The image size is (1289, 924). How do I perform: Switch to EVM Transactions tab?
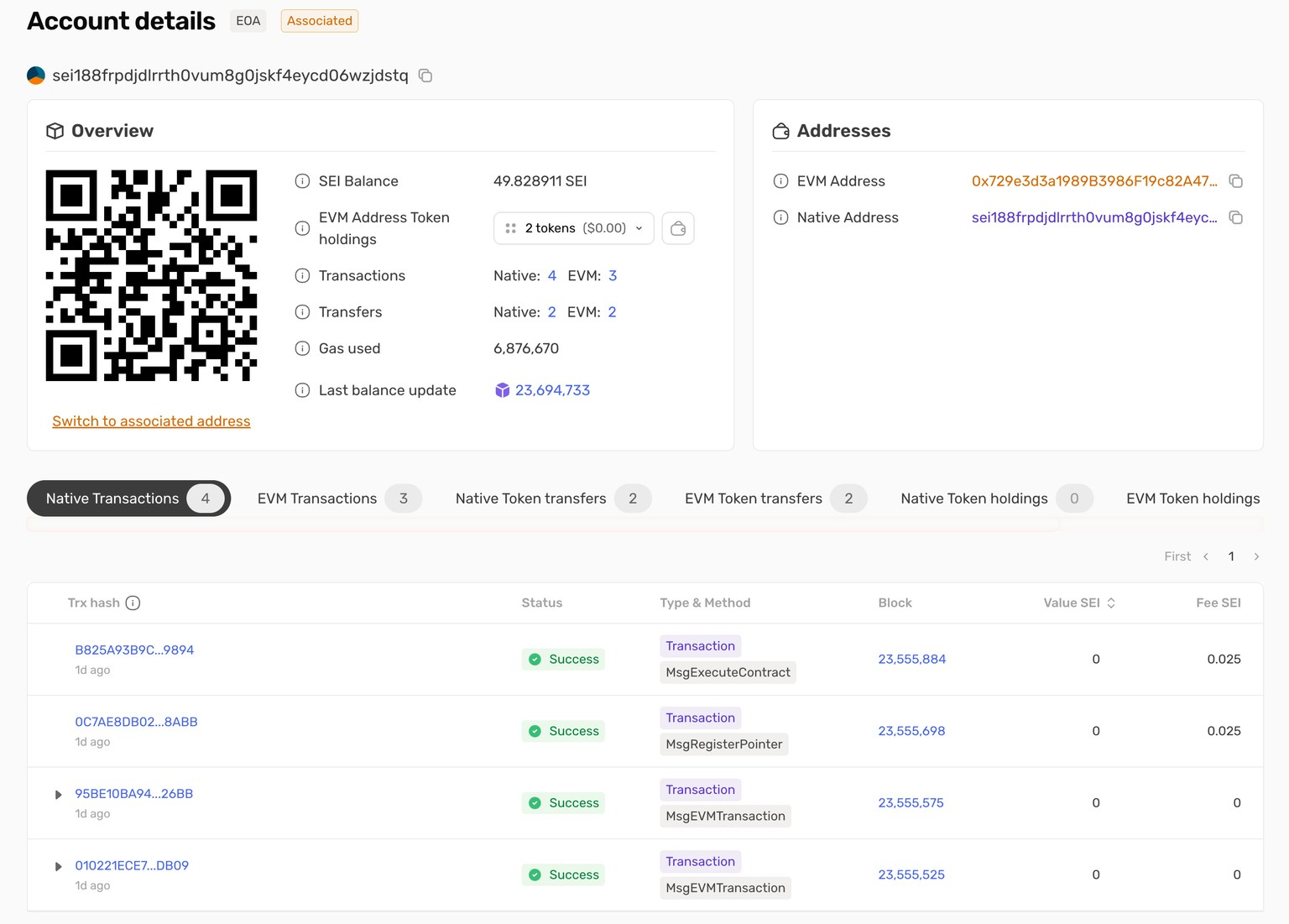(339, 499)
